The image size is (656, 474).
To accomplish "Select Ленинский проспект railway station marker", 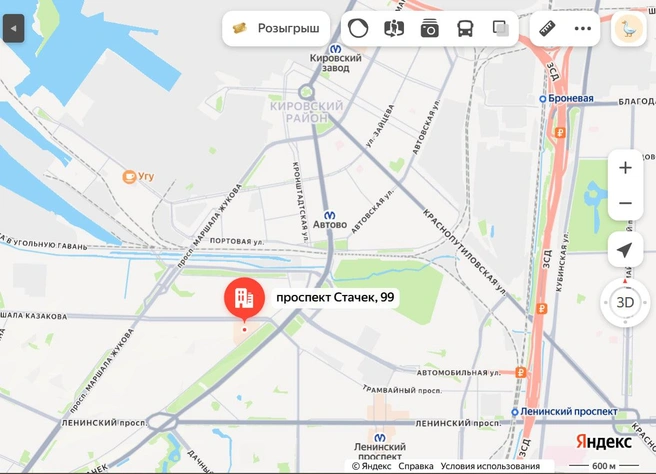I will click(515, 412).
